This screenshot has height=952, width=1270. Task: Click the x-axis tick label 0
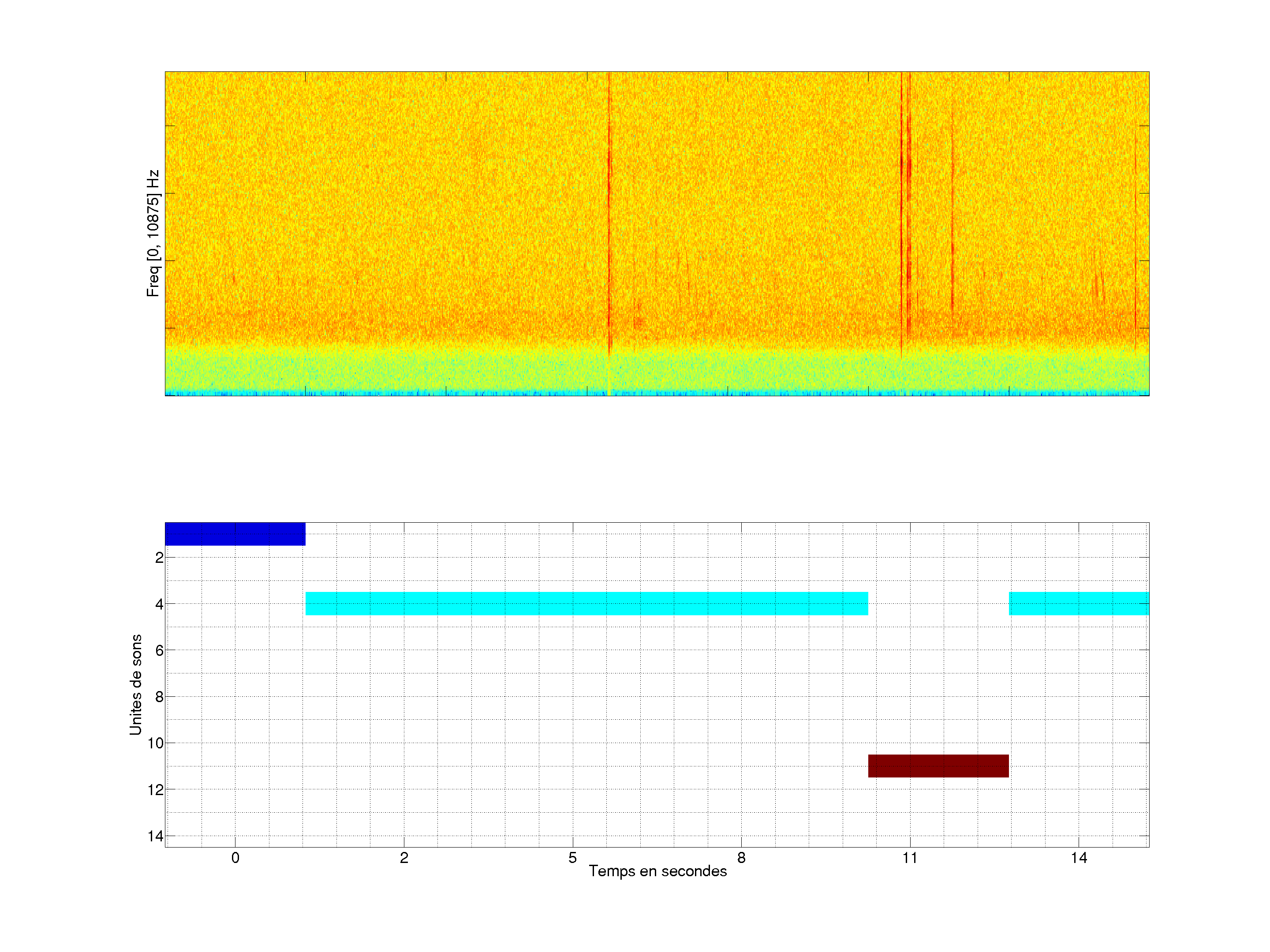click(235, 858)
